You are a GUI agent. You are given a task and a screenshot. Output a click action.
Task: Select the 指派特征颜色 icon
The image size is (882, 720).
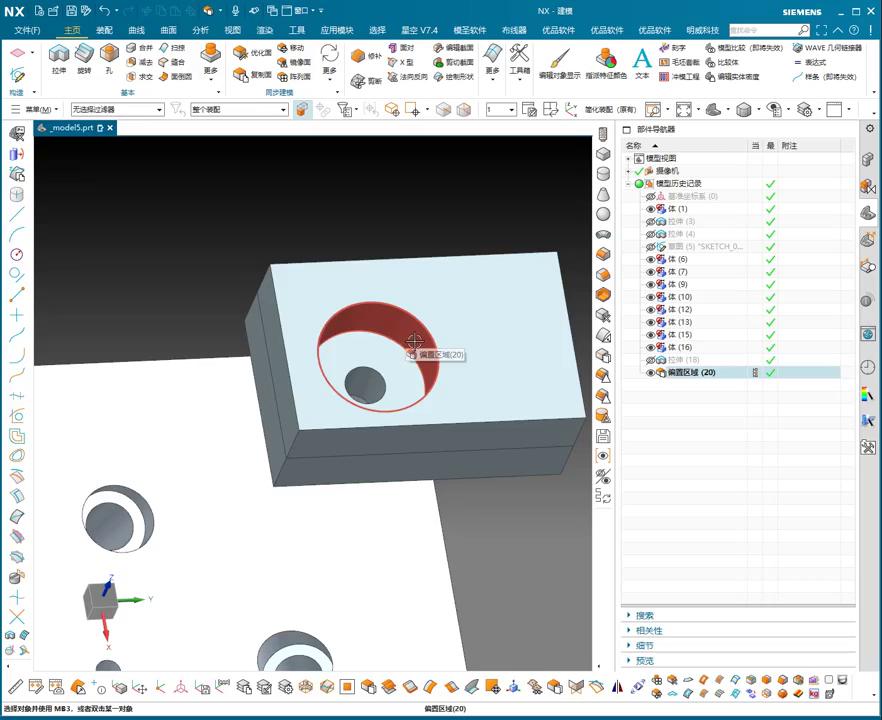point(606,58)
